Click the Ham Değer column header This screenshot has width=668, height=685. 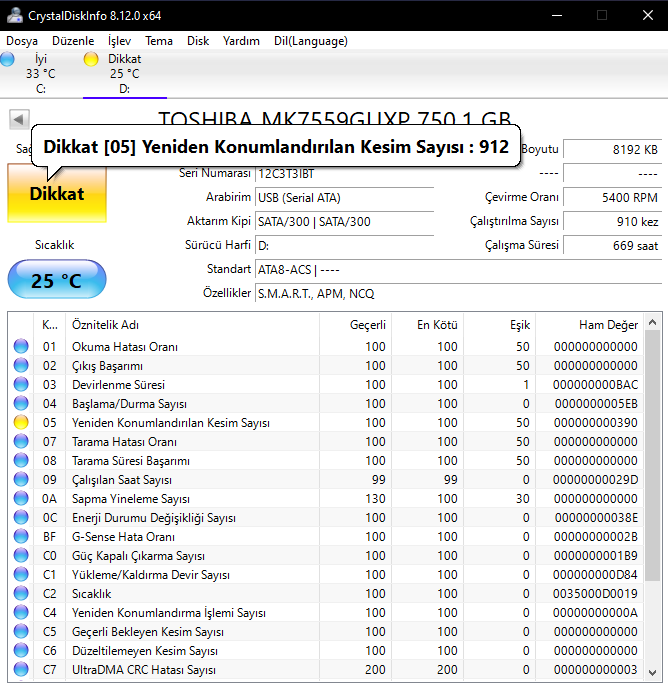[x=608, y=324]
